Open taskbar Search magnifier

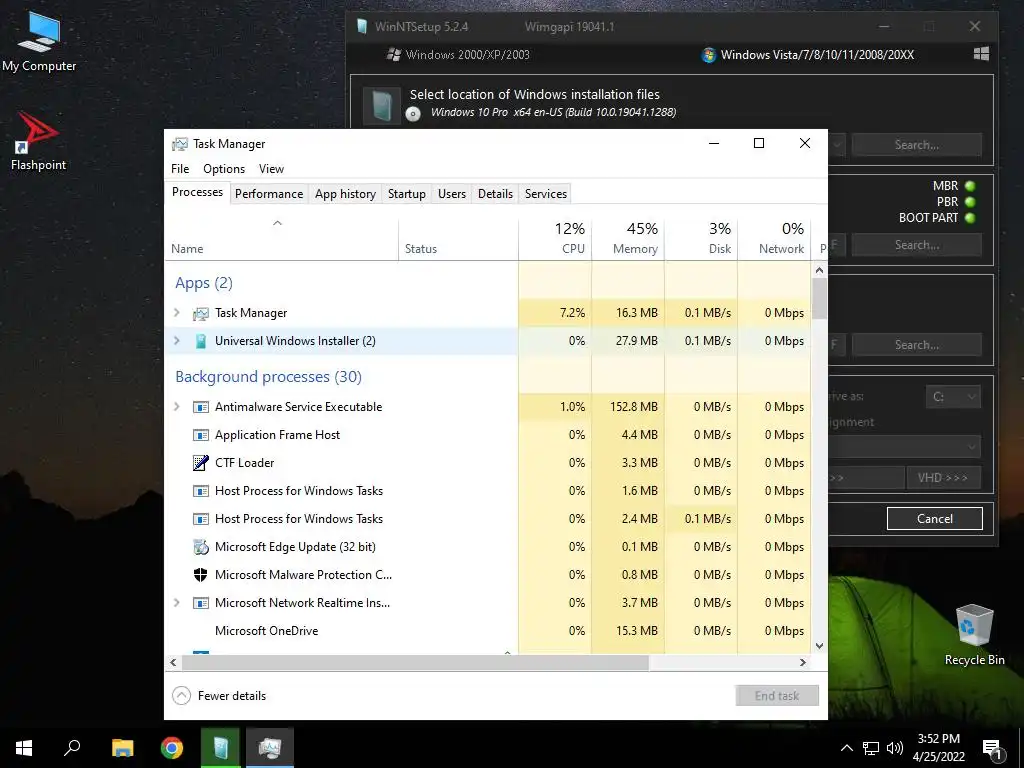(72, 748)
